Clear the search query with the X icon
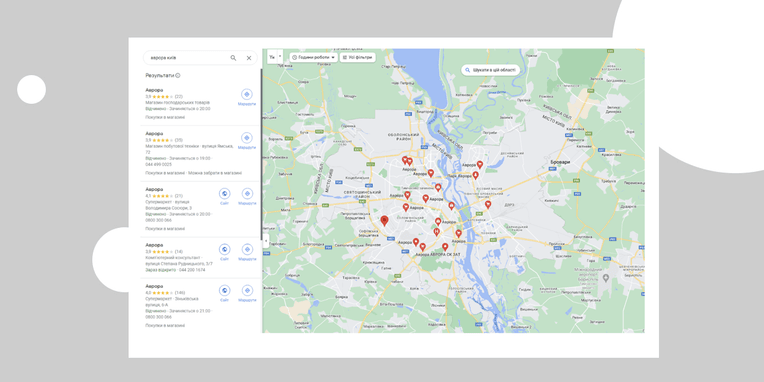This screenshot has height=382, width=764. 248,58
